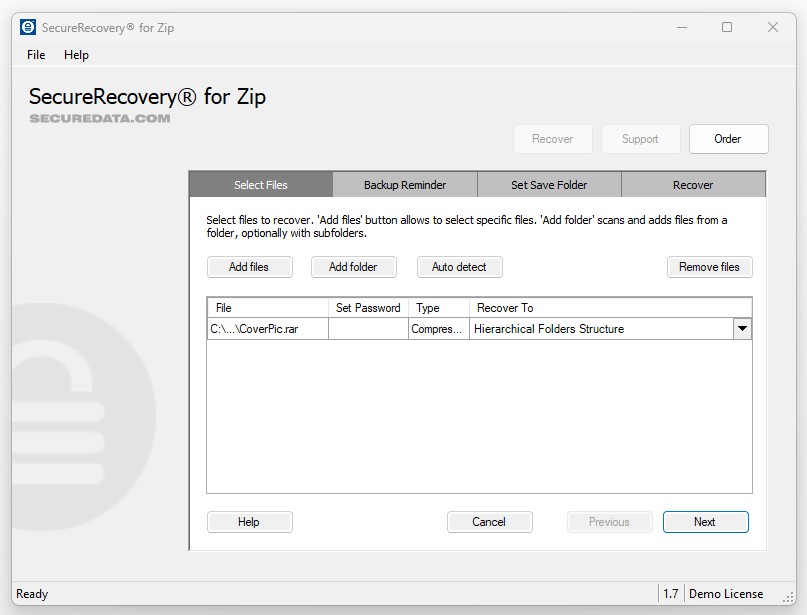Open the Recover tab
807x615 pixels.
click(693, 184)
